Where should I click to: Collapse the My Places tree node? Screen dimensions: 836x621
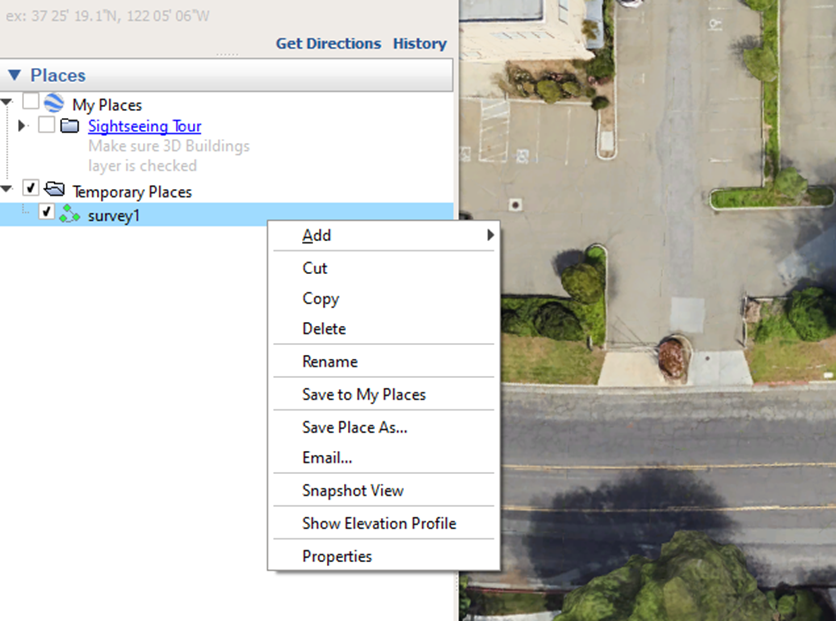tap(6, 101)
